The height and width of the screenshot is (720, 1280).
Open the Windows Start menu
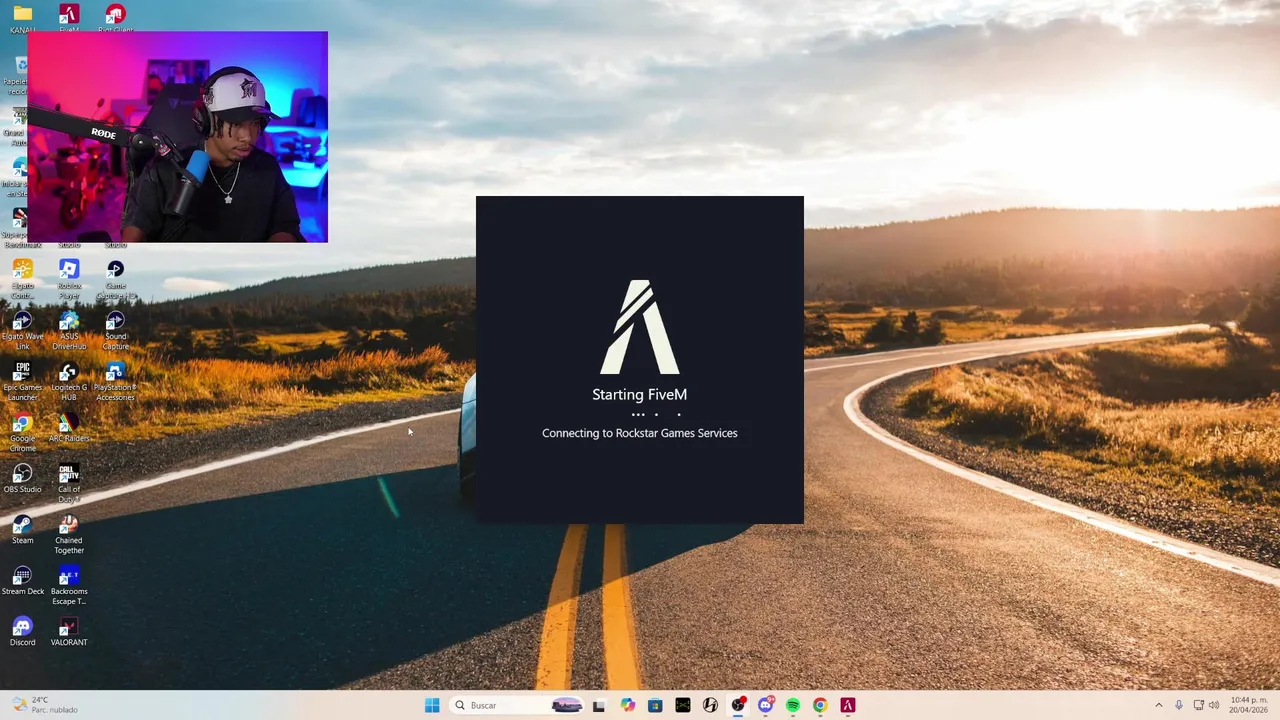[432, 705]
